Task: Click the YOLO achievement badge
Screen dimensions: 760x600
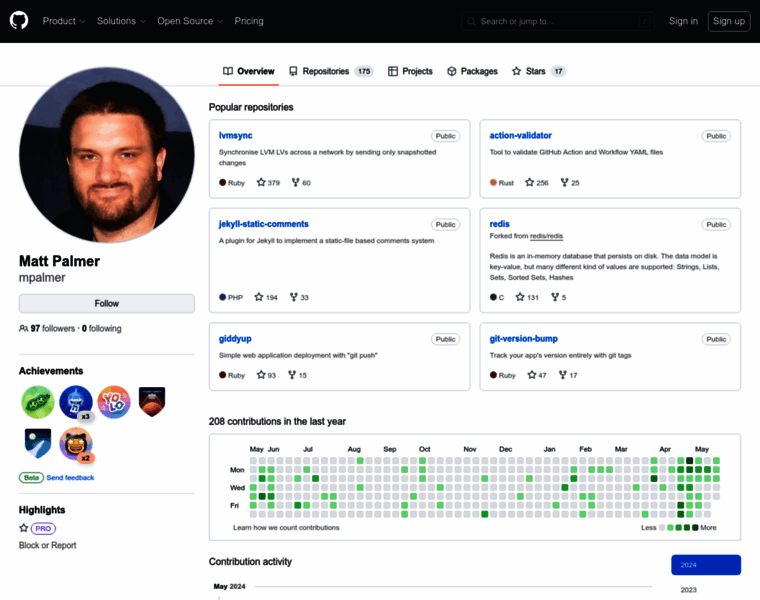Action: point(114,402)
